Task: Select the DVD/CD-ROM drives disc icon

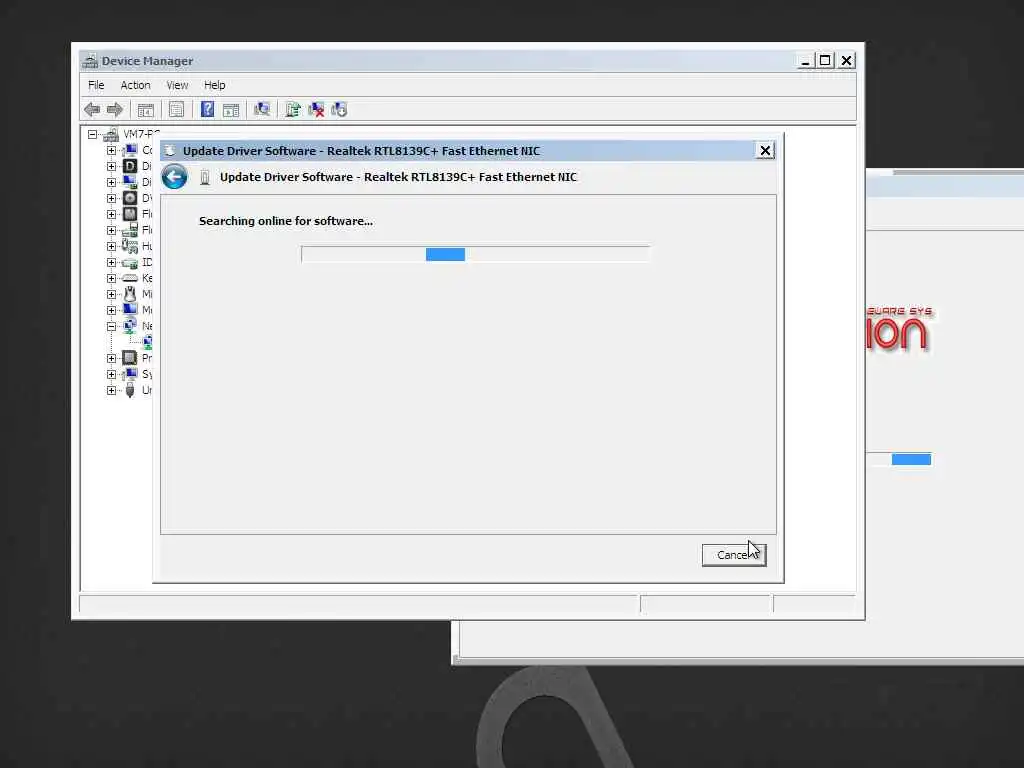Action: pyautogui.click(x=130, y=198)
